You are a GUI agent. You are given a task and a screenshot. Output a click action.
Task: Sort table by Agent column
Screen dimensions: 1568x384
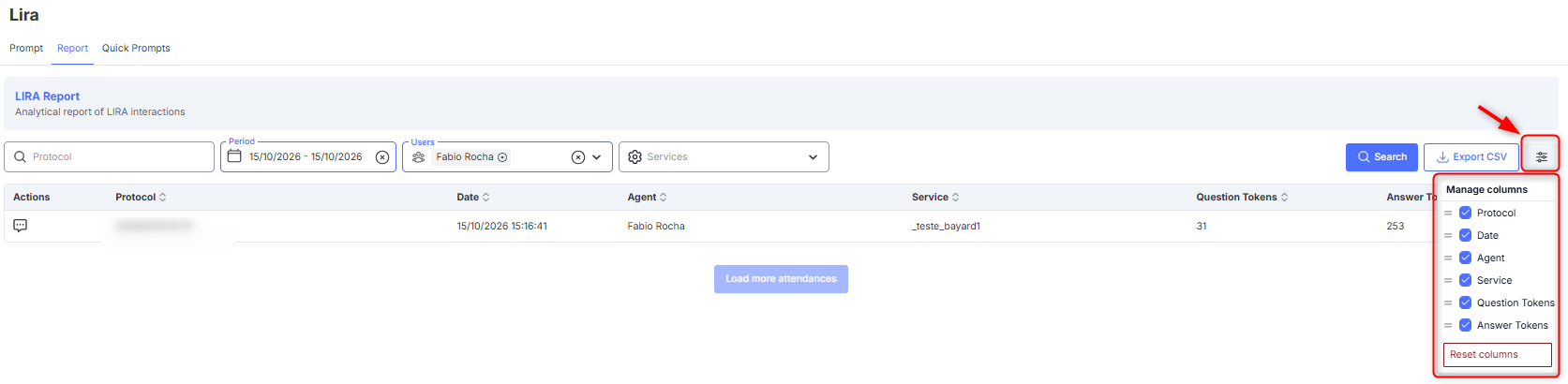click(664, 198)
